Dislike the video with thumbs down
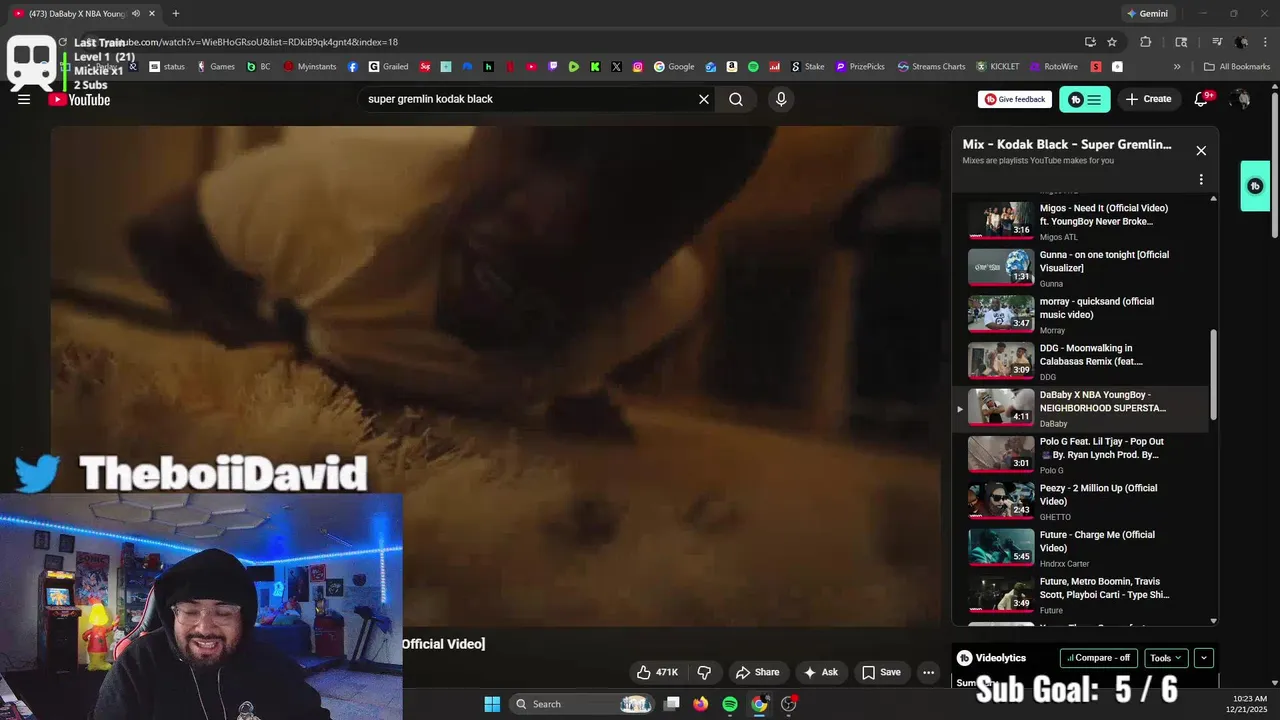 point(704,672)
